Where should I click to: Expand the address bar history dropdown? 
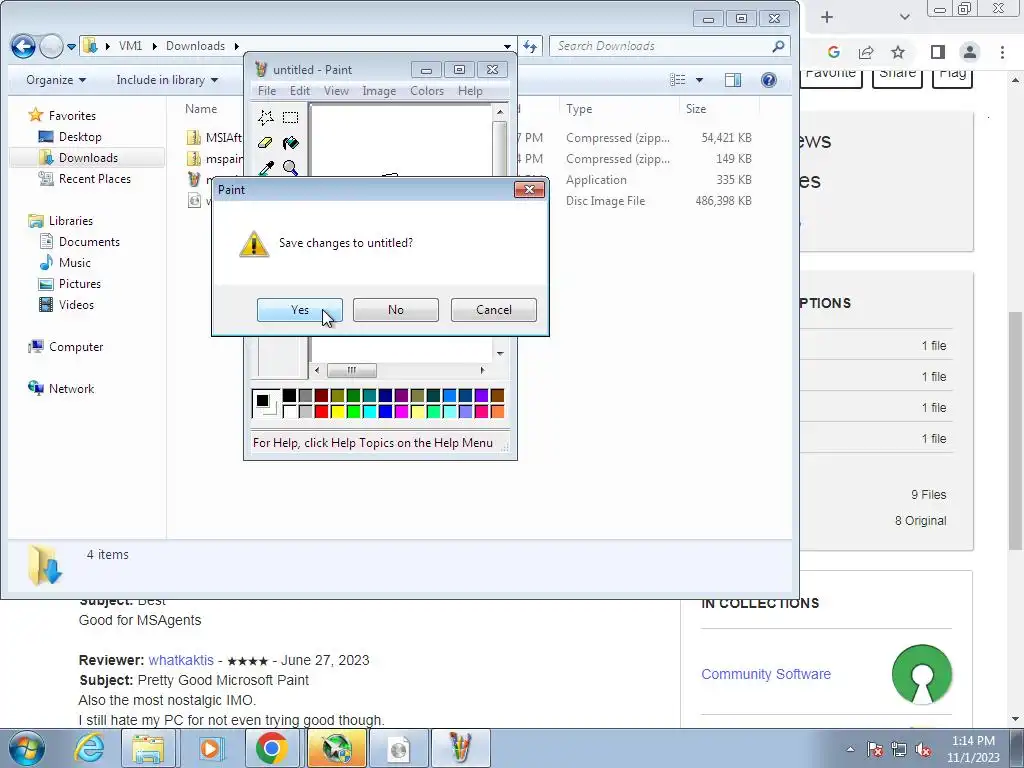507,46
